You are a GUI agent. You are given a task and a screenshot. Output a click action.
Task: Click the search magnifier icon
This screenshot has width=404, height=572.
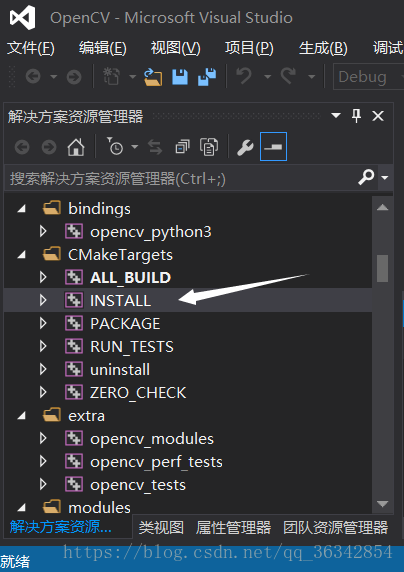click(x=366, y=177)
